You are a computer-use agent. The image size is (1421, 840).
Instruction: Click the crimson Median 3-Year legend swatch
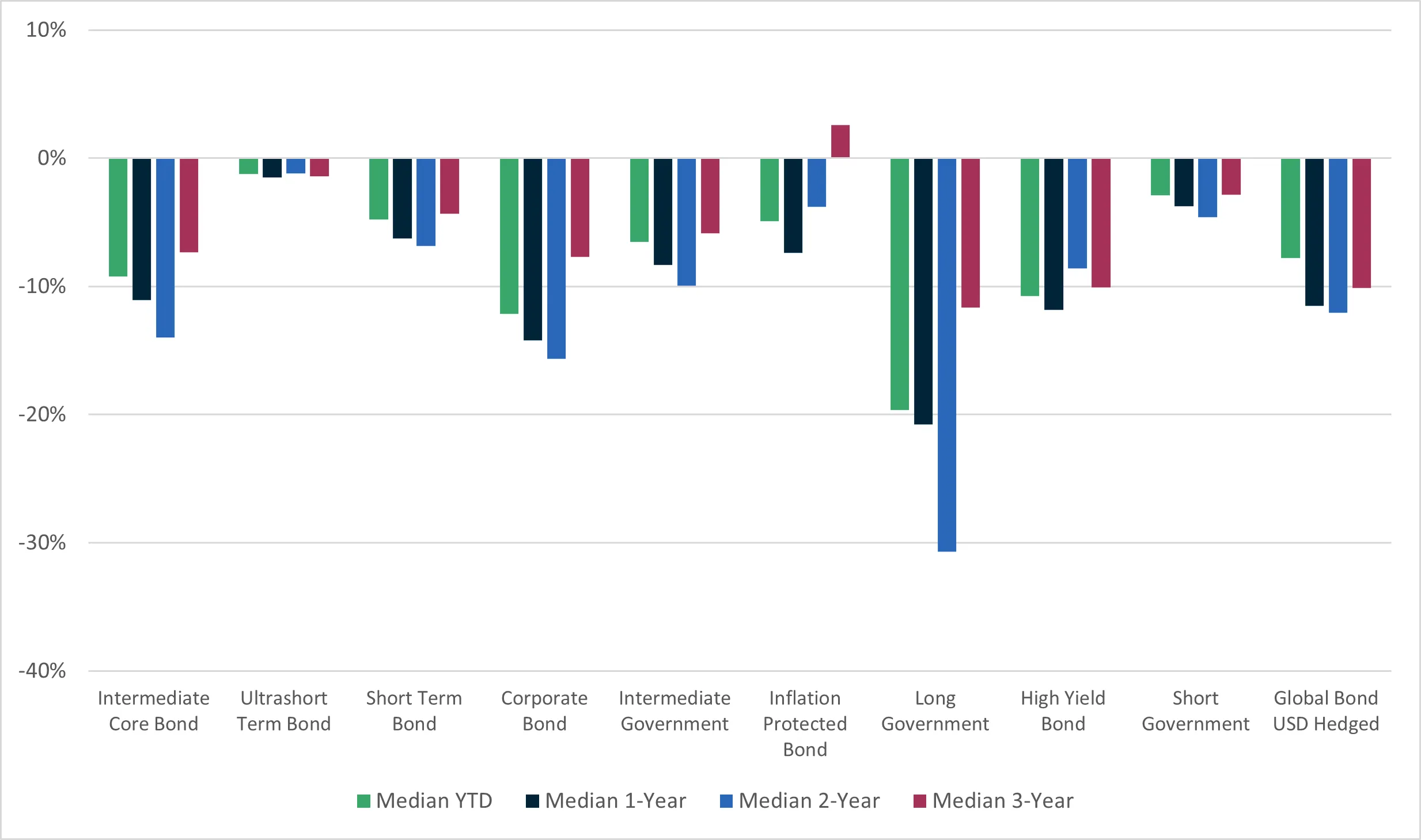tap(919, 801)
